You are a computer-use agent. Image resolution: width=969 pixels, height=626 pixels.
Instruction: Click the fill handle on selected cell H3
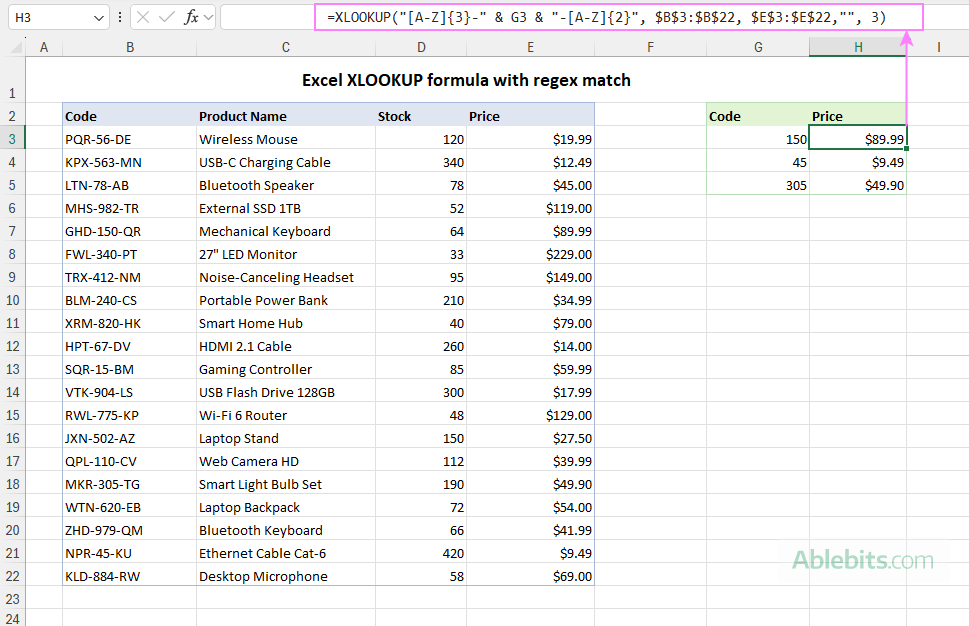tap(906, 149)
